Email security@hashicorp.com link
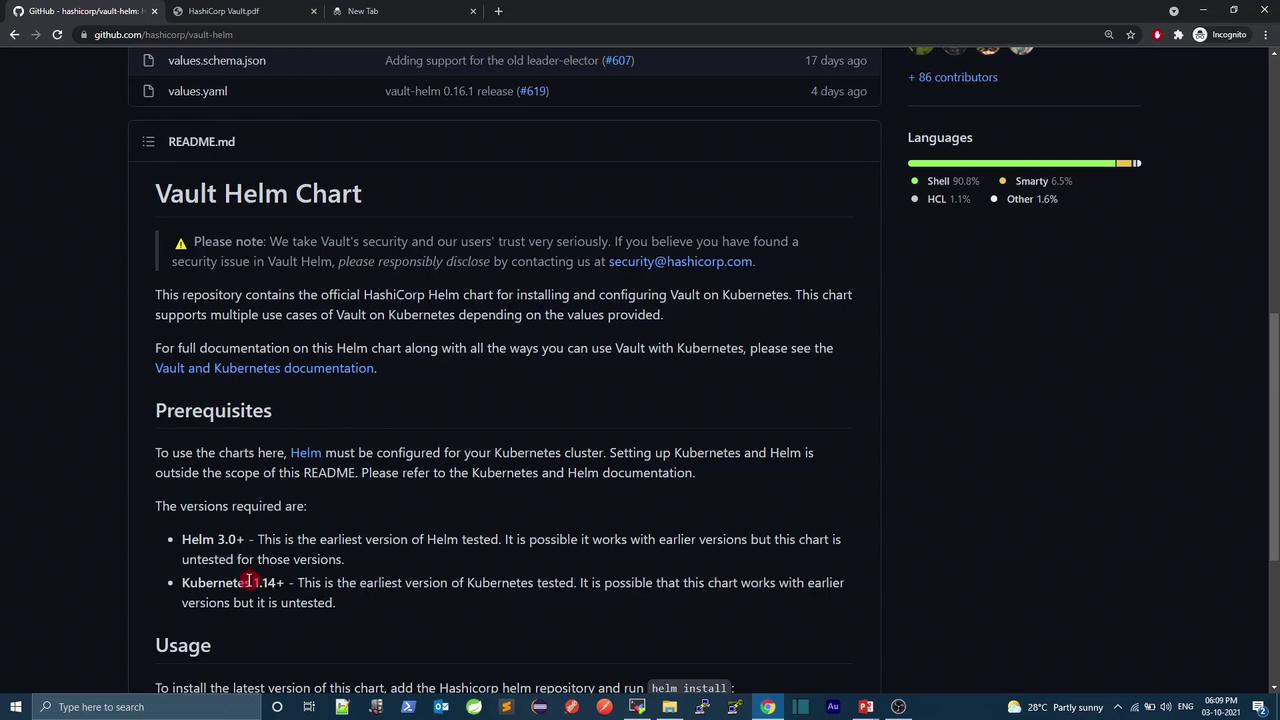This screenshot has height=720, width=1280. click(x=680, y=262)
